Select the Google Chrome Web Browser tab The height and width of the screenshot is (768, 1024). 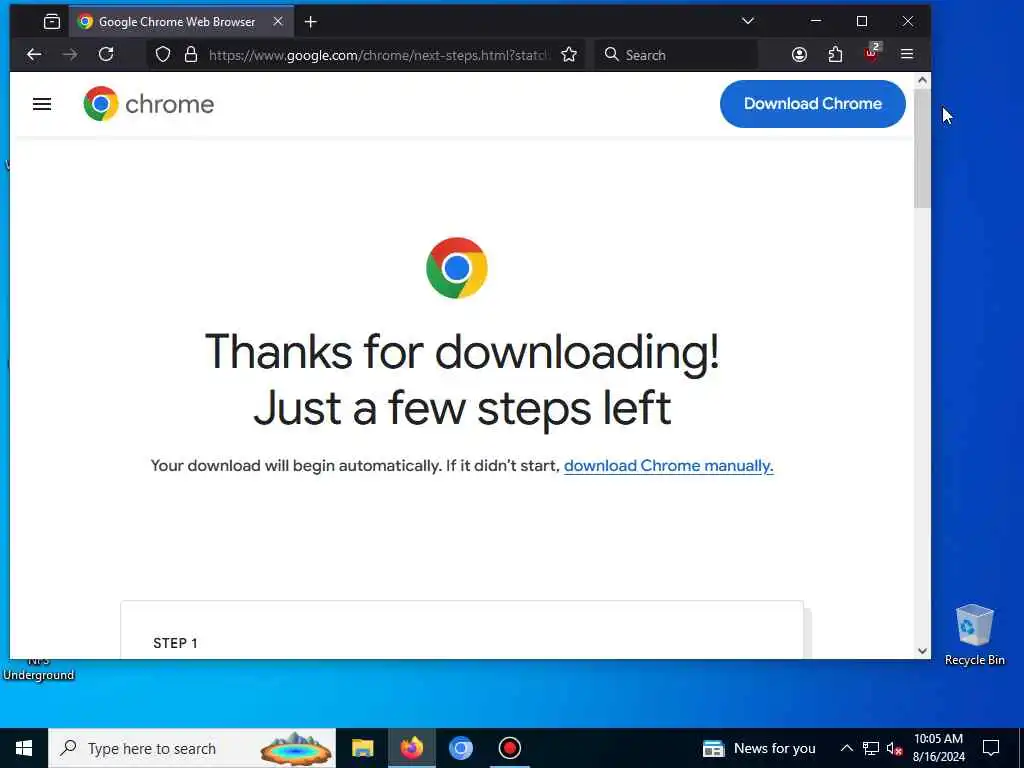coord(181,22)
